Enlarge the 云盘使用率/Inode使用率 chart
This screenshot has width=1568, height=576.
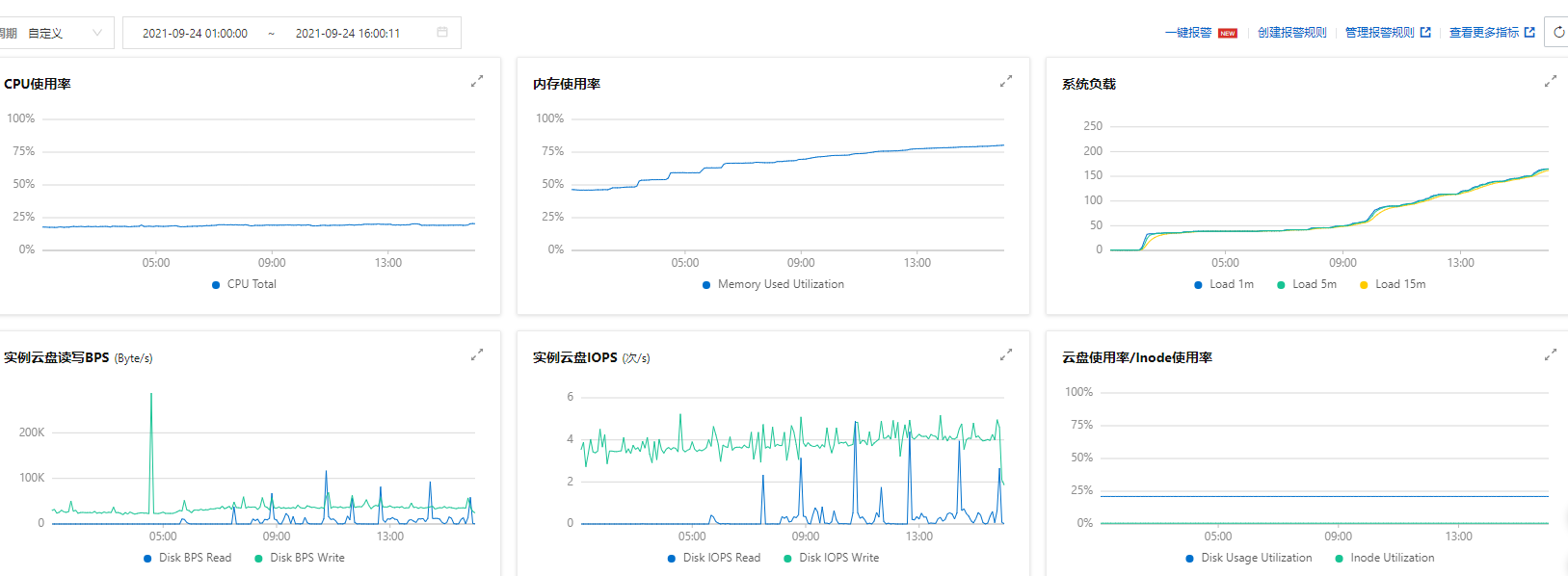click(1551, 355)
